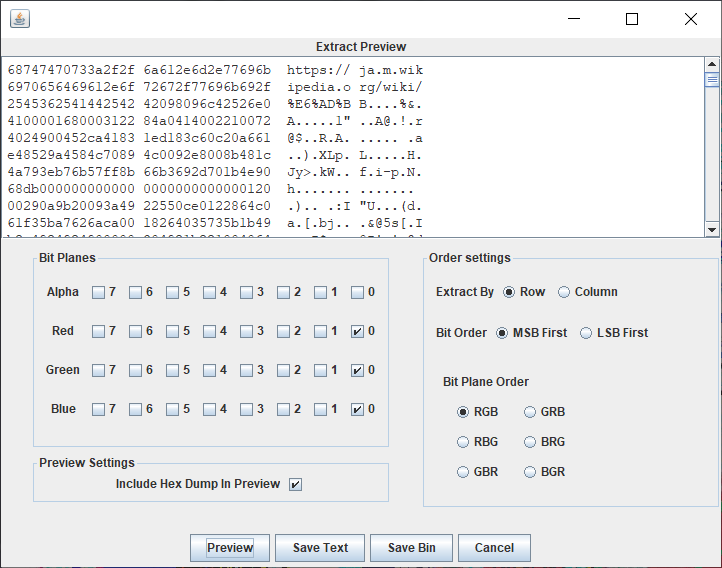The width and height of the screenshot is (722, 568).
Task: Pick GRB bit plane order
Action: tap(530, 412)
